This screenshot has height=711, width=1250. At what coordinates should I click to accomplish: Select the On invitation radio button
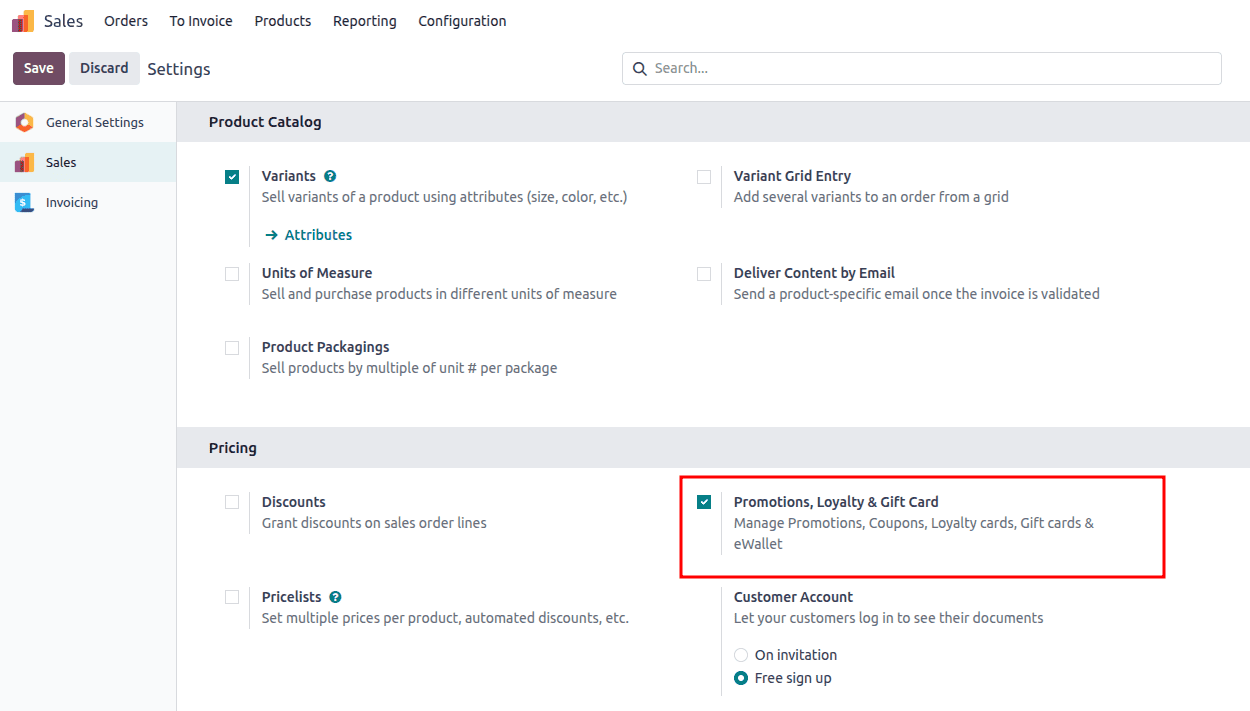pos(740,654)
